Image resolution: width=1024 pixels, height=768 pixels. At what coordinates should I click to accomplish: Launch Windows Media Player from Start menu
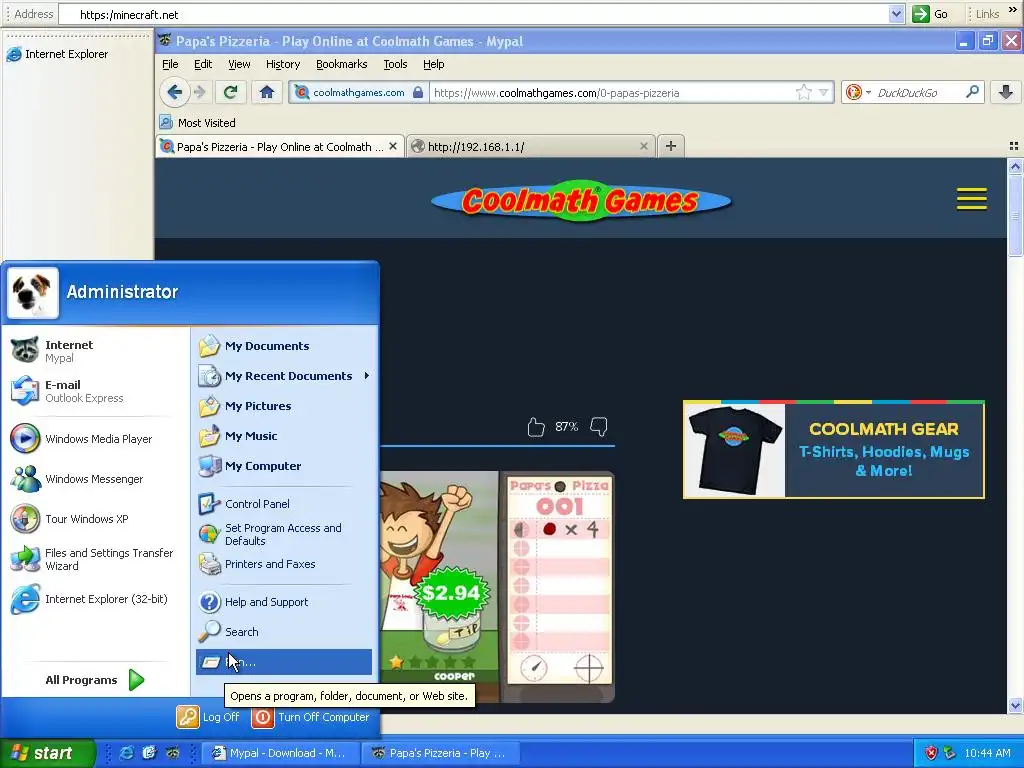[x=95, y=439]
